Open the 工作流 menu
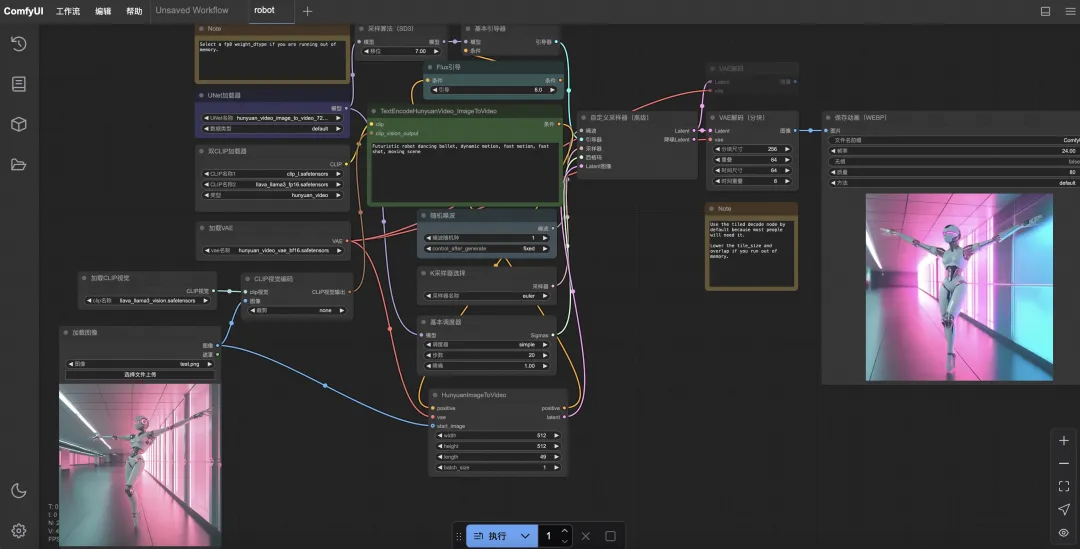The width and height of the screenshot is (1080, 549). pos(68,11)
